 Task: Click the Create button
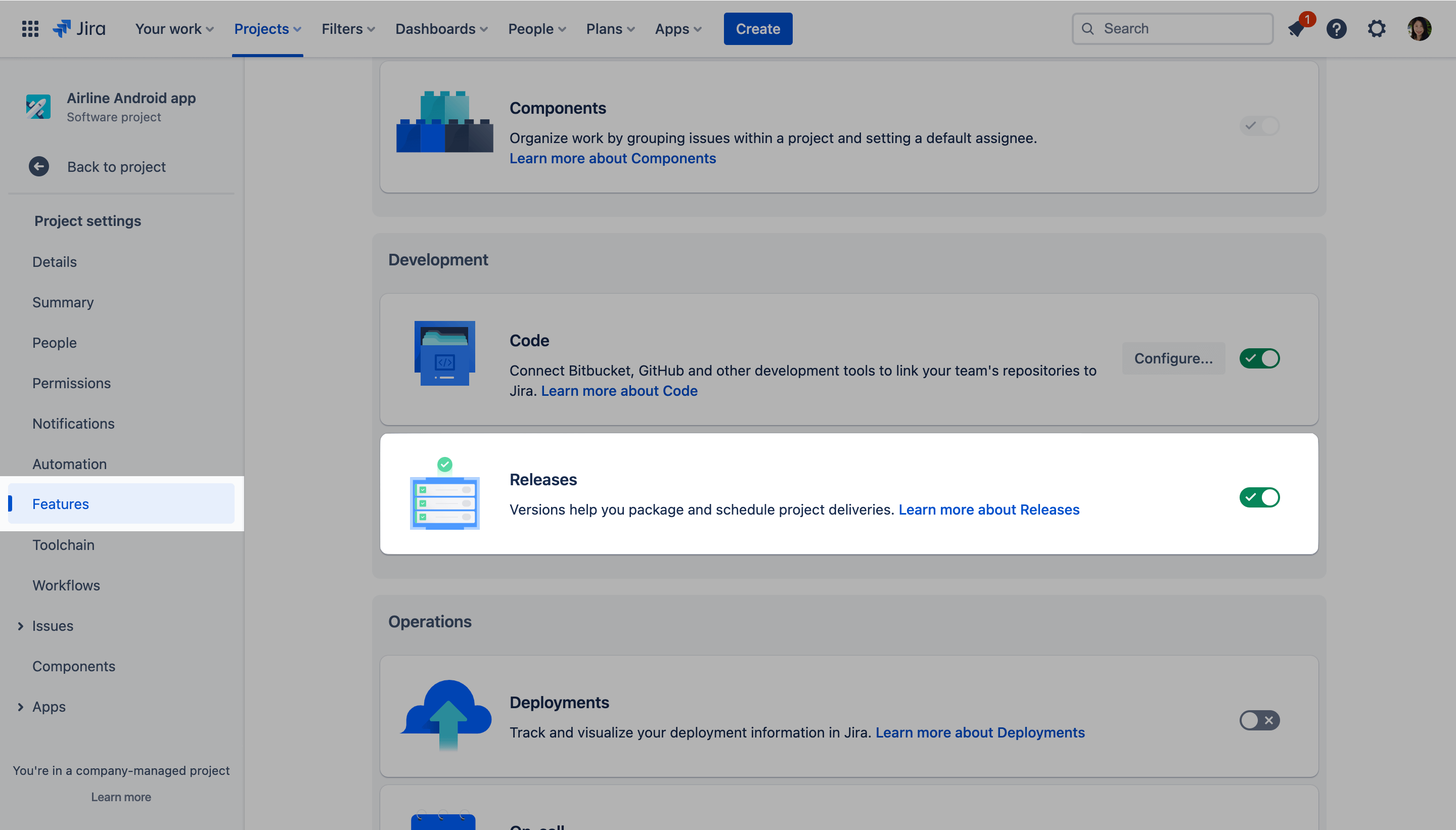pyautogui.click(x=758, y=28)
